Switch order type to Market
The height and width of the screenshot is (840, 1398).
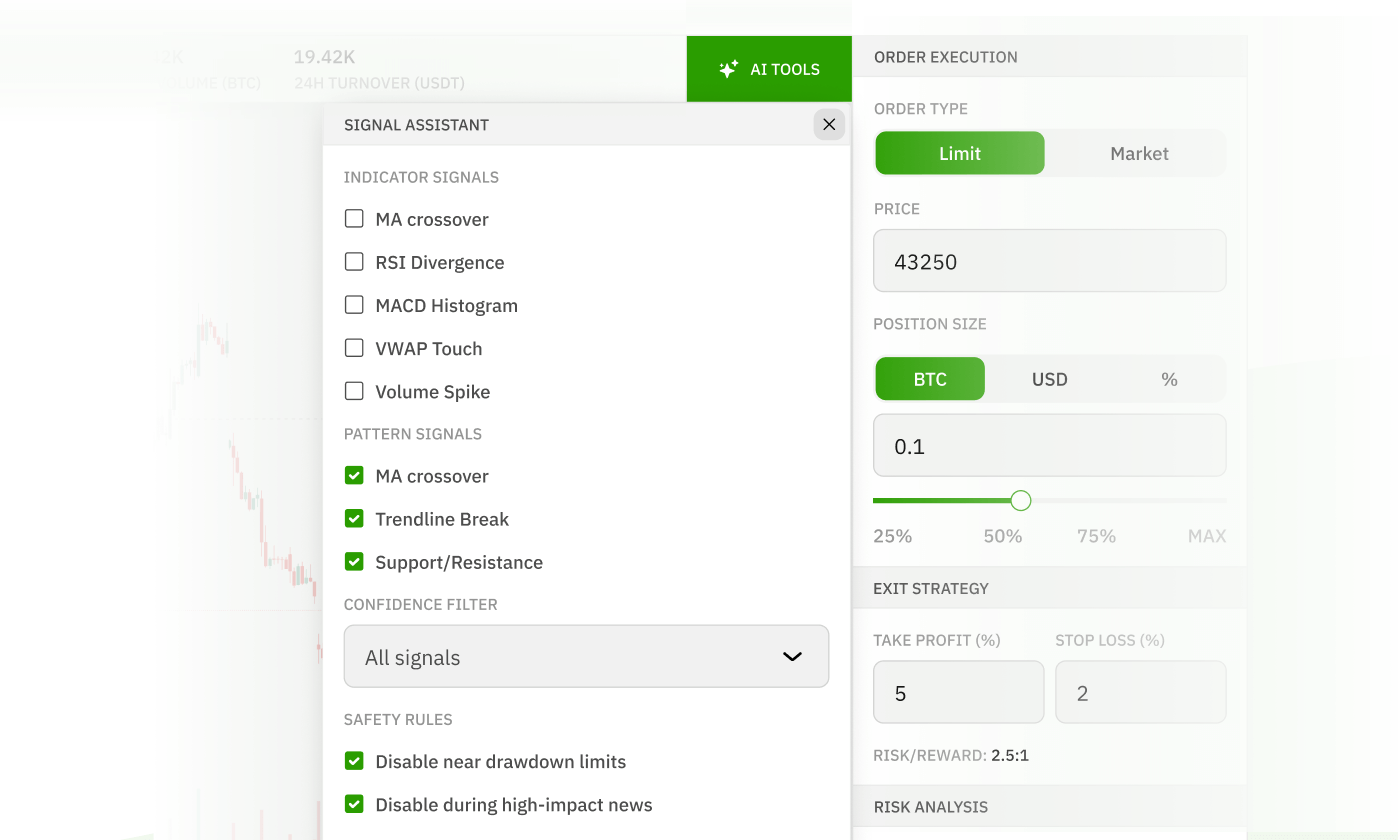coord(1138,153)
